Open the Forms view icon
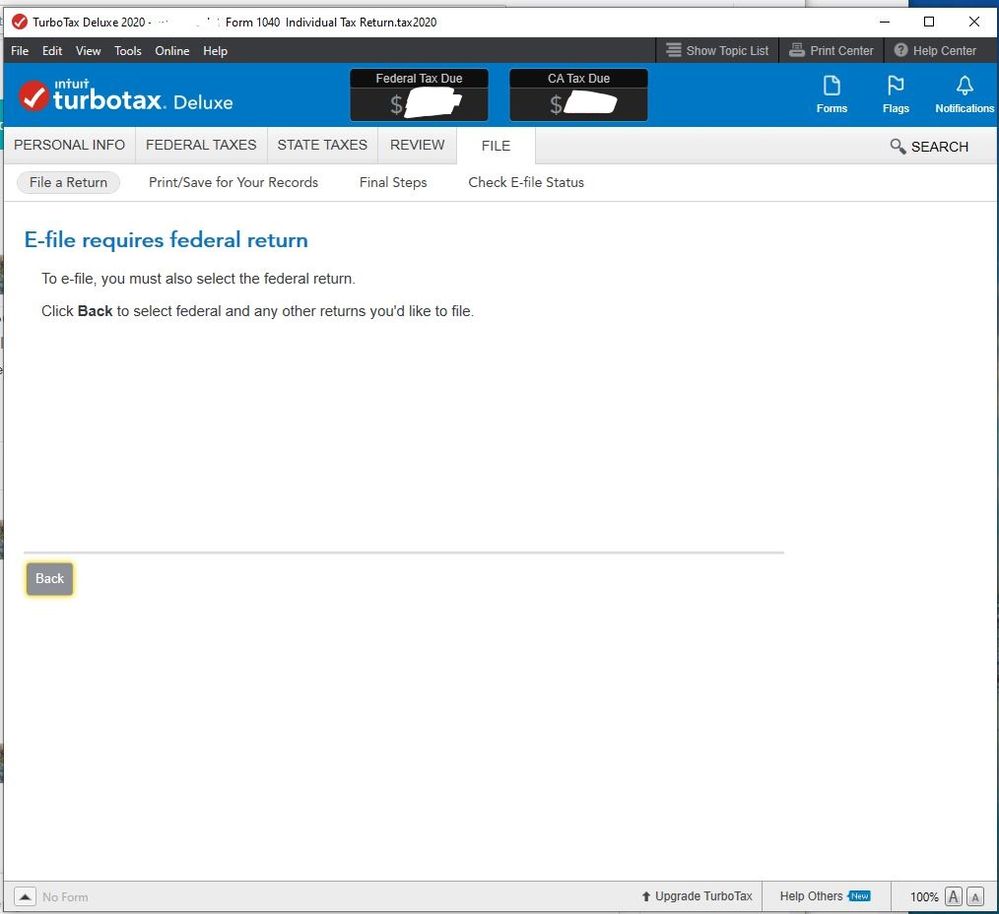The height and width of the screenshot is (914, 999). tap(831, 94)
